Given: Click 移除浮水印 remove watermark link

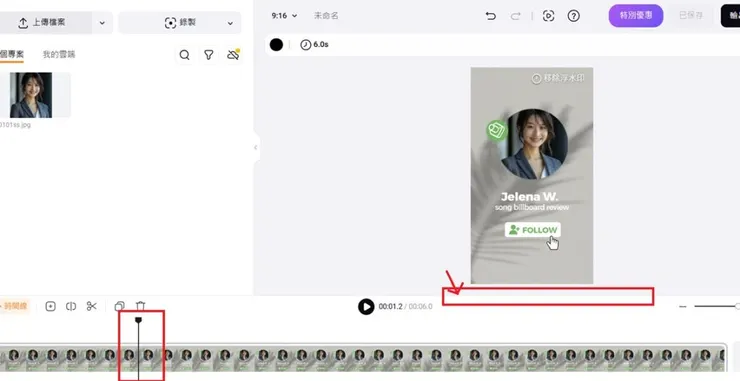Looking at the screenshot, I should [x=557, y=78].
